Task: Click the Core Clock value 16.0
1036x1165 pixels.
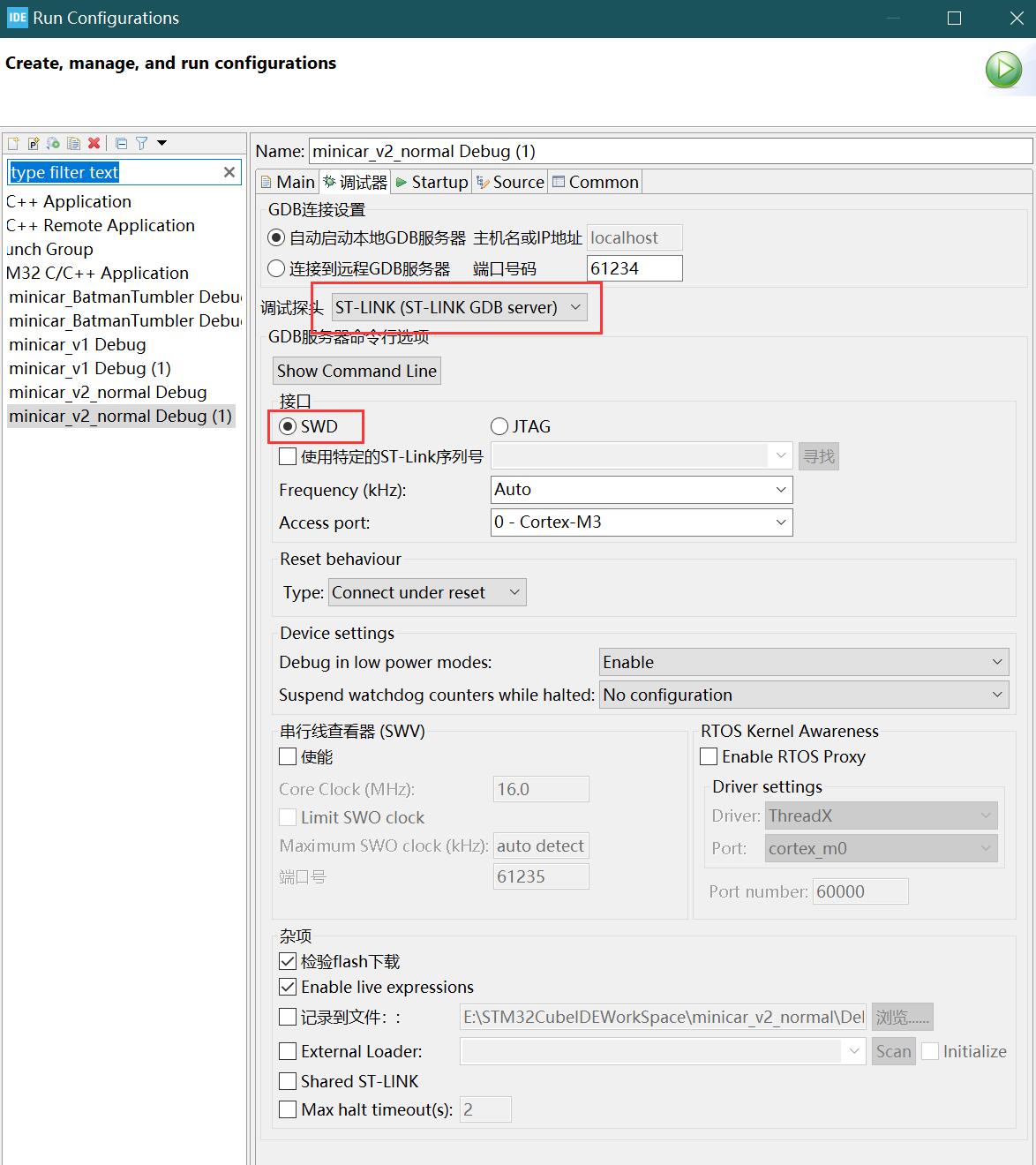Action: click(x=541, y=789)
